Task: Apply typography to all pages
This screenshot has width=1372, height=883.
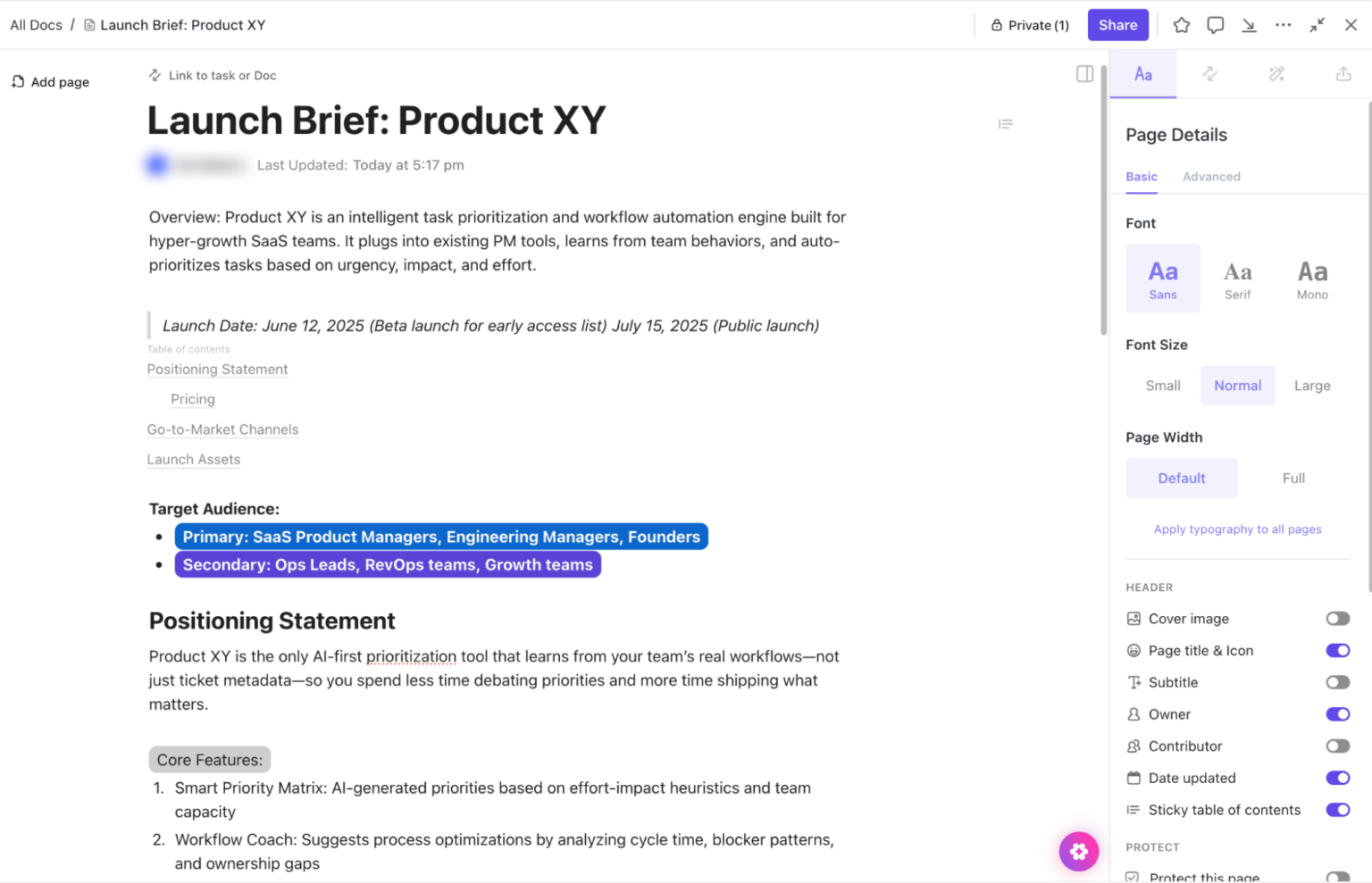Action: [x=1237, y=529]
